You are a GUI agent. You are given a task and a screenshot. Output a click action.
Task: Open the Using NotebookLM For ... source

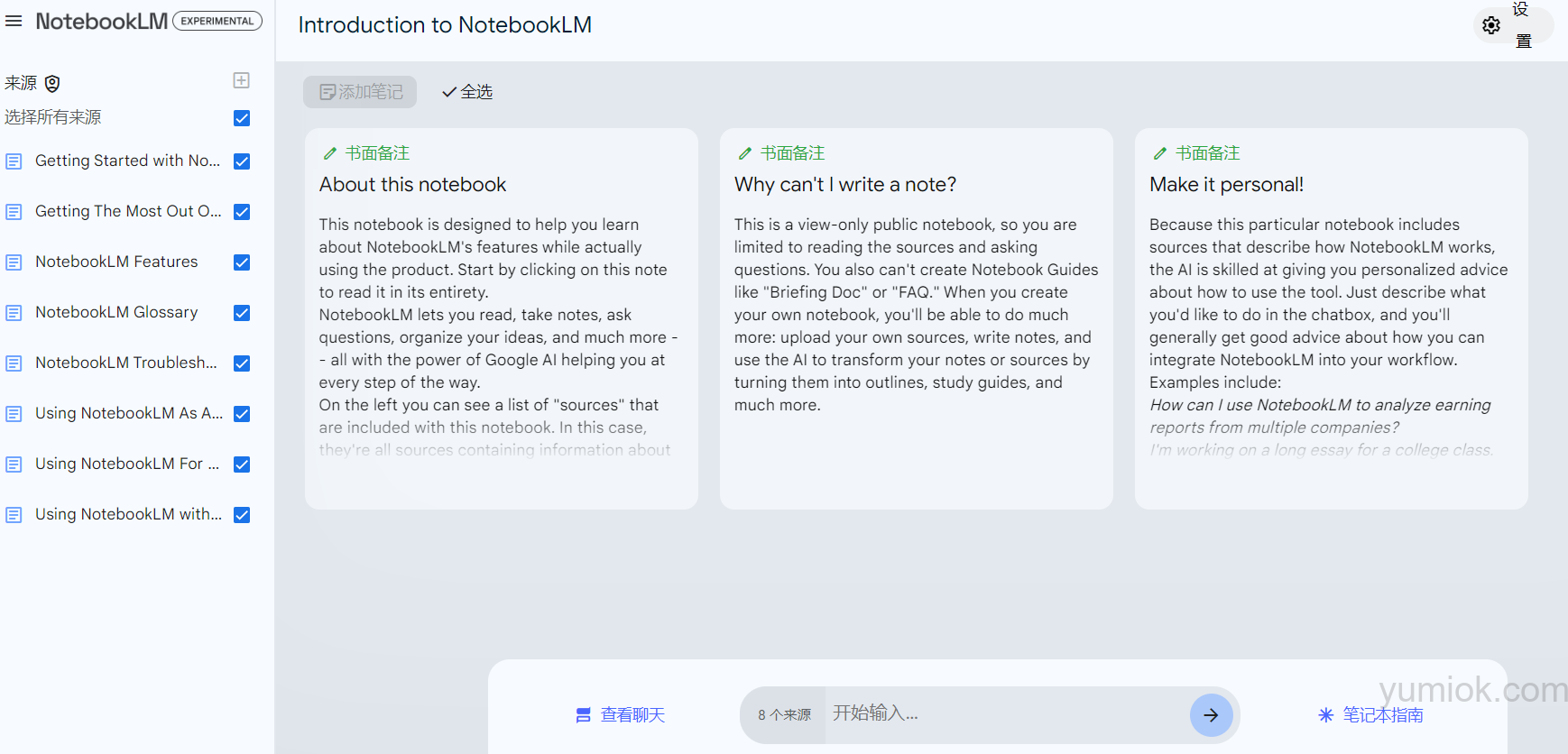pos(127,464)
